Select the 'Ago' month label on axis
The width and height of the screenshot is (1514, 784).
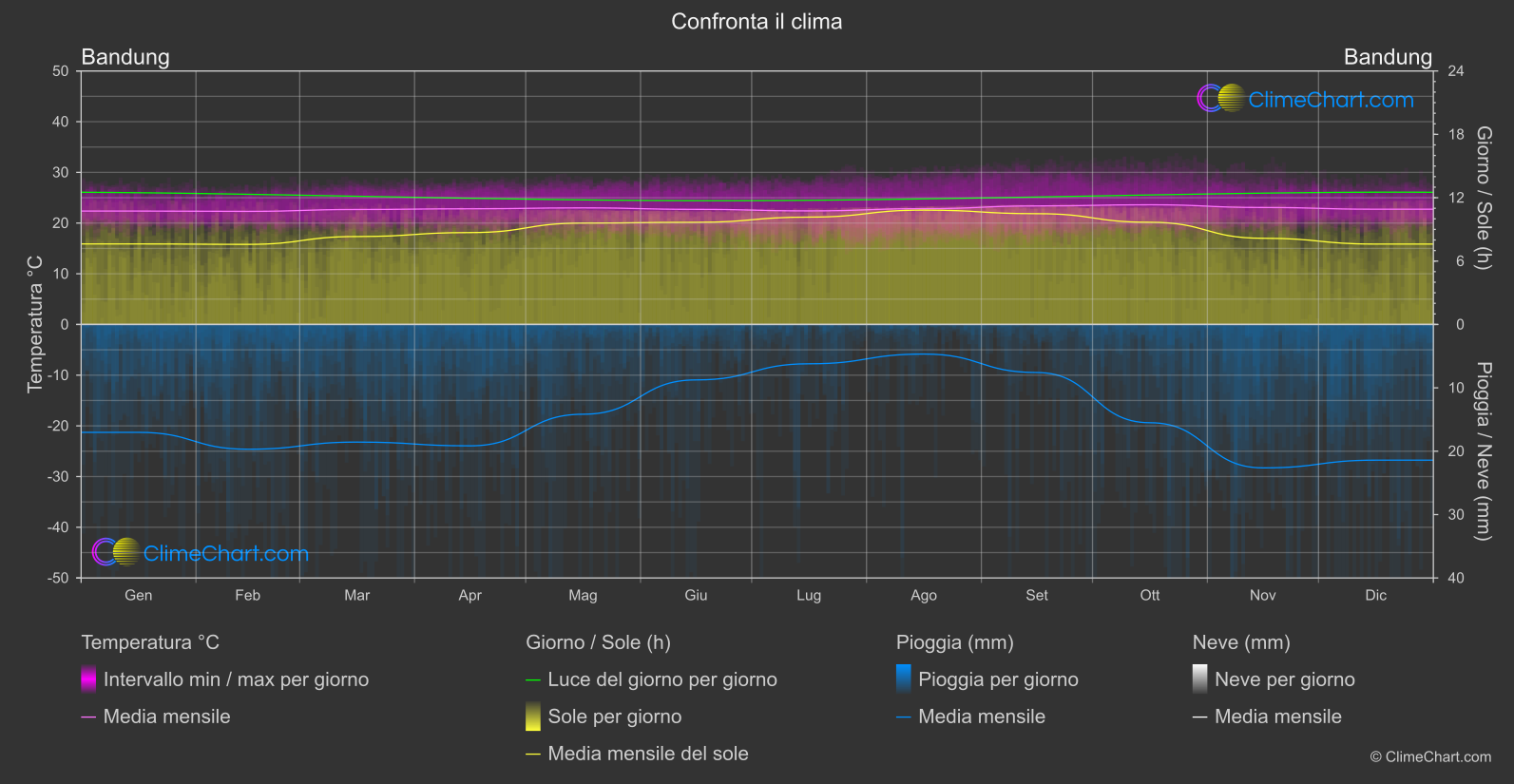click(924, 595)
